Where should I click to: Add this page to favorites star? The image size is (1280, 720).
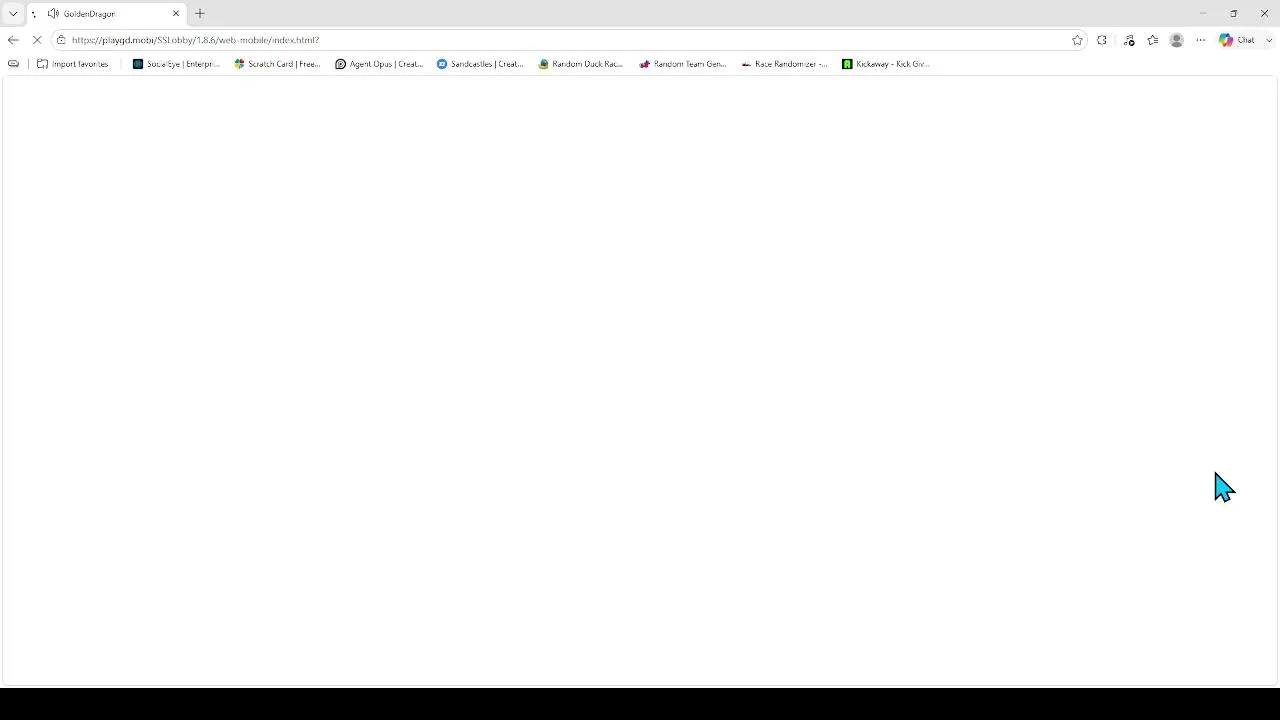pyautogui.click(x=1077, y=40)
